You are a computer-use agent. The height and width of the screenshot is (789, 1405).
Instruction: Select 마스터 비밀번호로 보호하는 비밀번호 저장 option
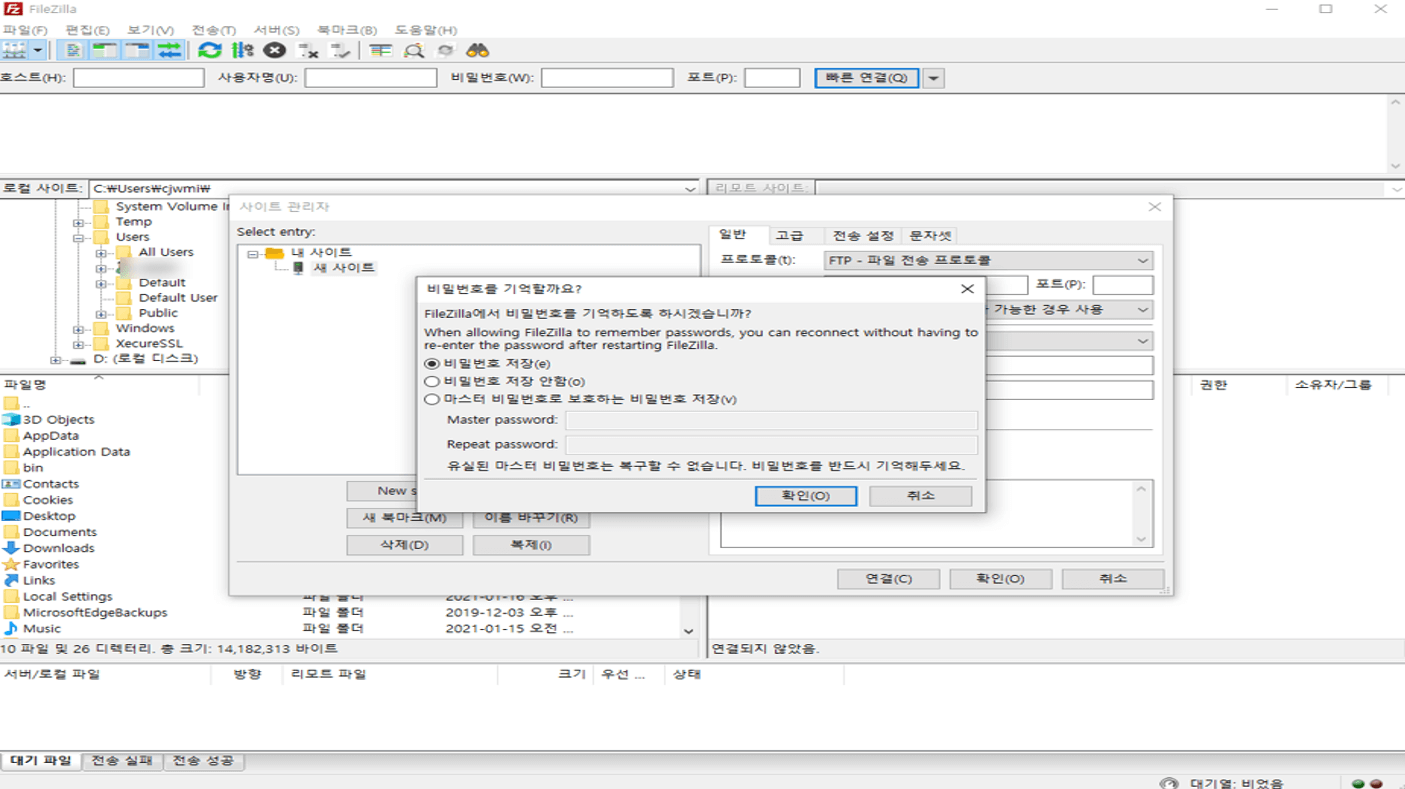click(x=432, y=399)
